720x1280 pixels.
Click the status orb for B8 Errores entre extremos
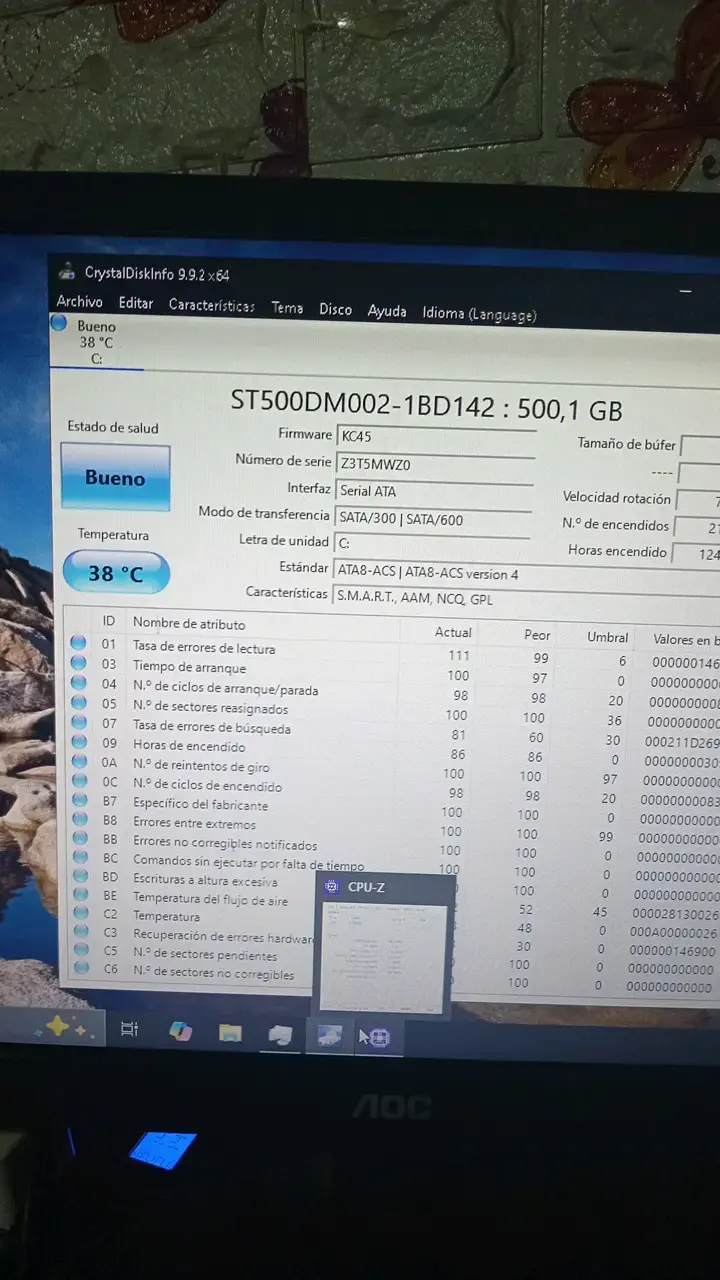[x=80, y=820]
